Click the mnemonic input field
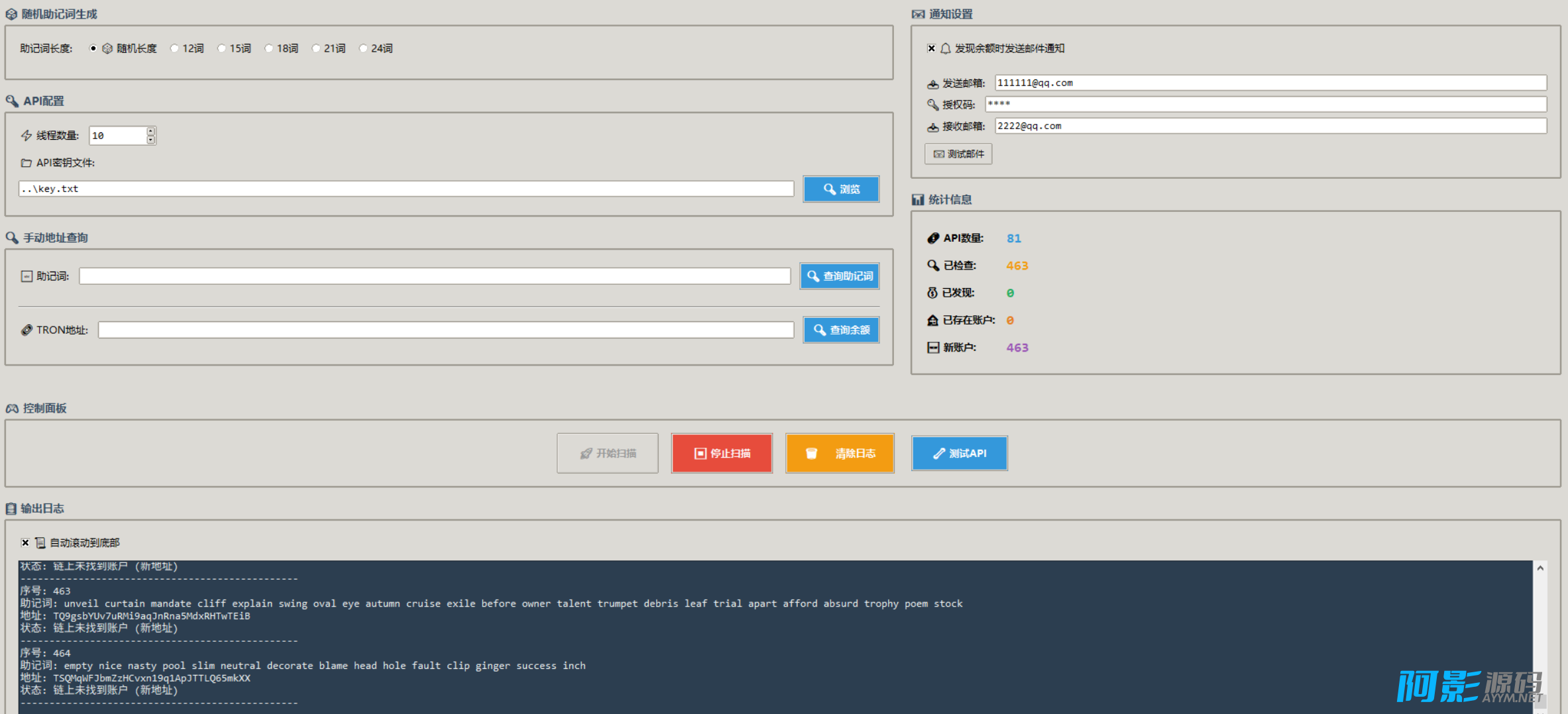The height and width of the screenshot is (714, 1568). [434, 276]
